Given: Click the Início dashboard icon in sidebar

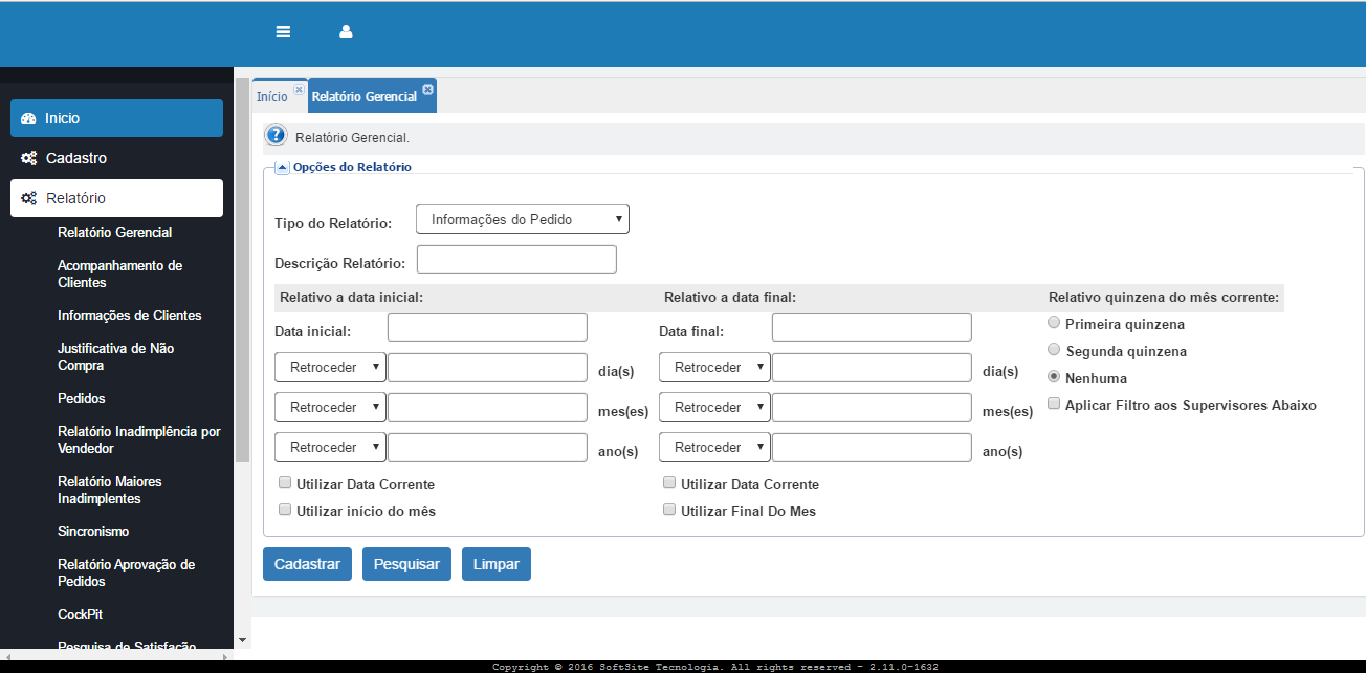Looking at the screenshot, I should click(29, 118).
